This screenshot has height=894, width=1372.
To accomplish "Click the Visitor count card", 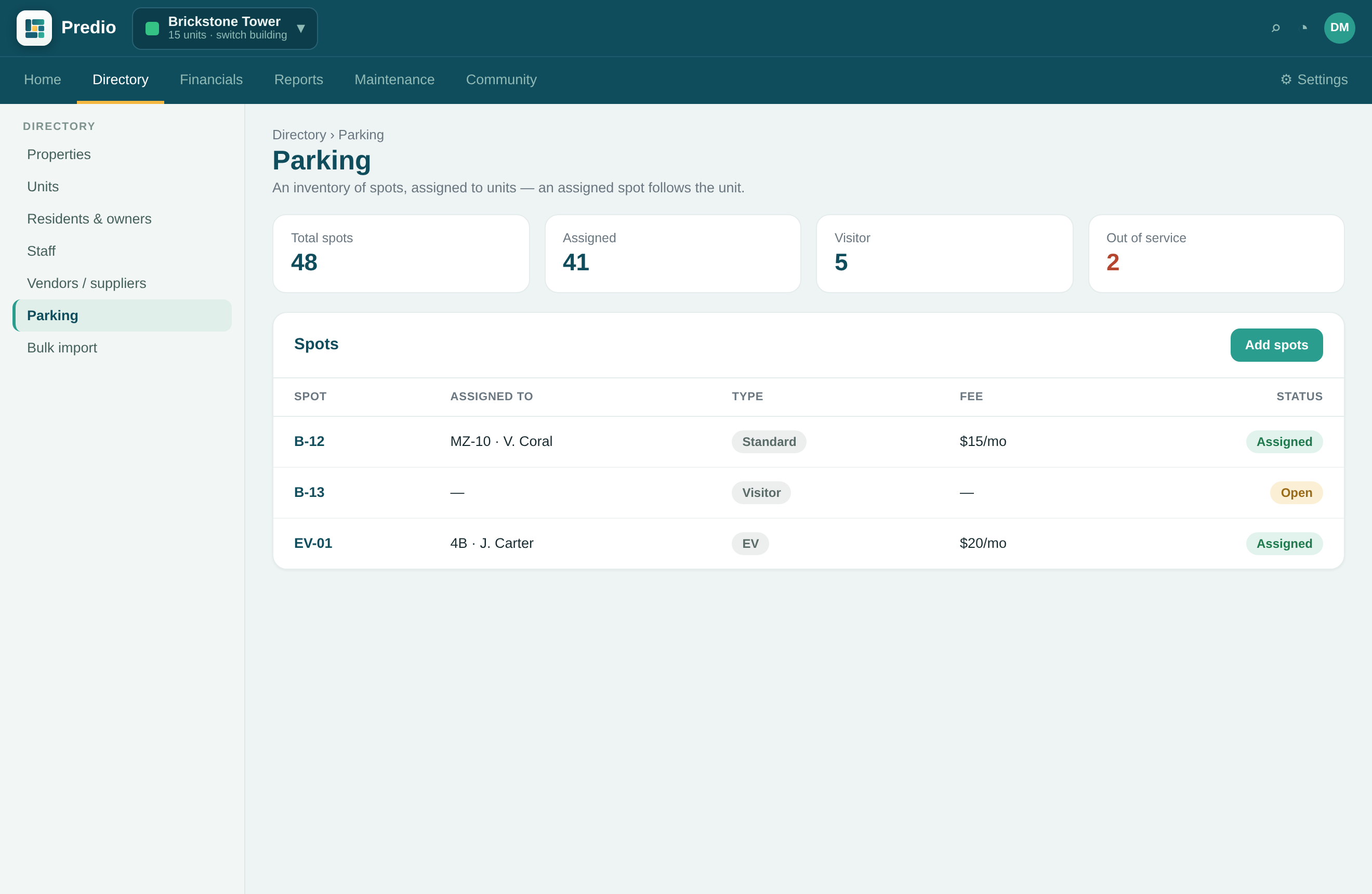I will tap(944, 254).
